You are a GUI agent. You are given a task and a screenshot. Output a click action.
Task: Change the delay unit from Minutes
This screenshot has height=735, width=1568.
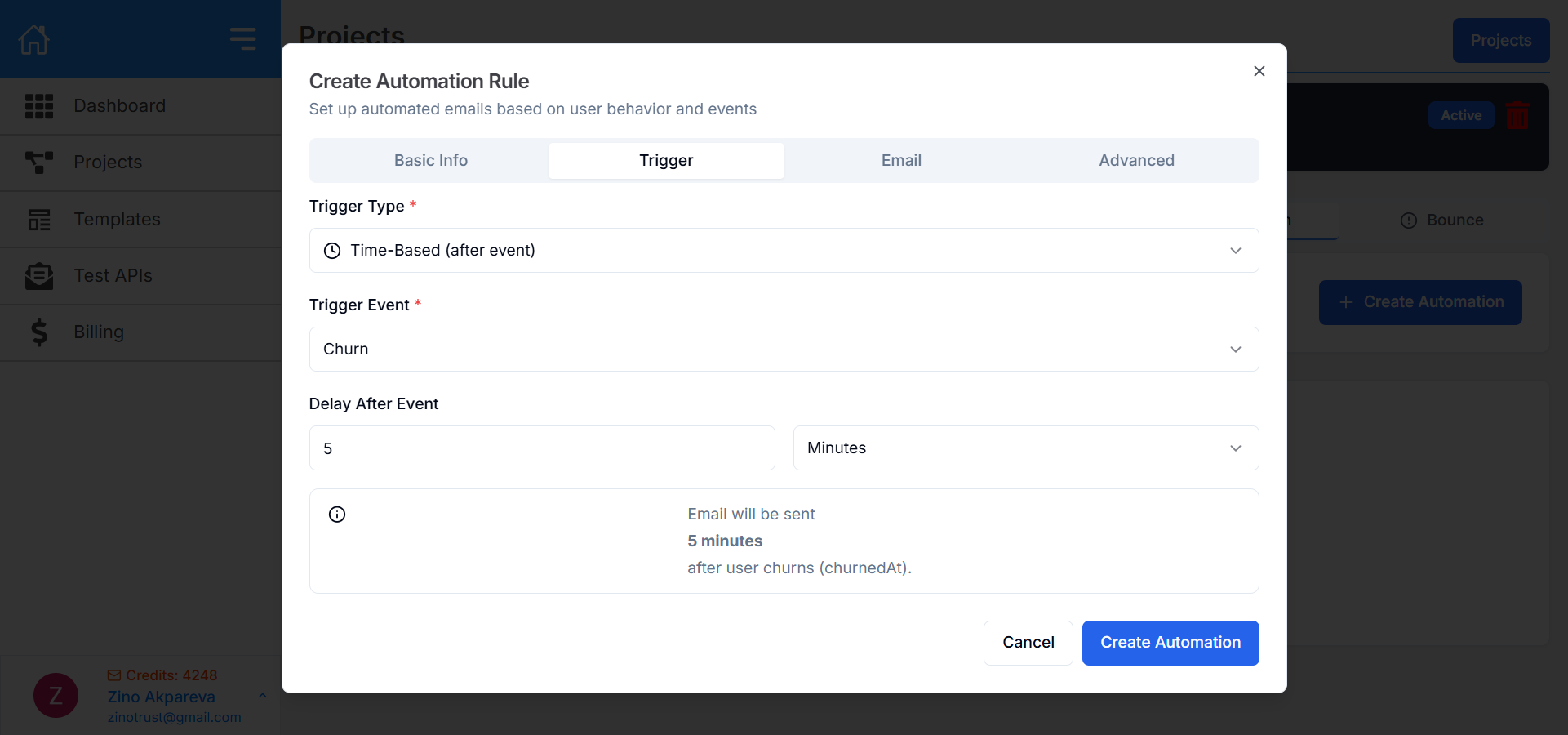point(1235,448)
